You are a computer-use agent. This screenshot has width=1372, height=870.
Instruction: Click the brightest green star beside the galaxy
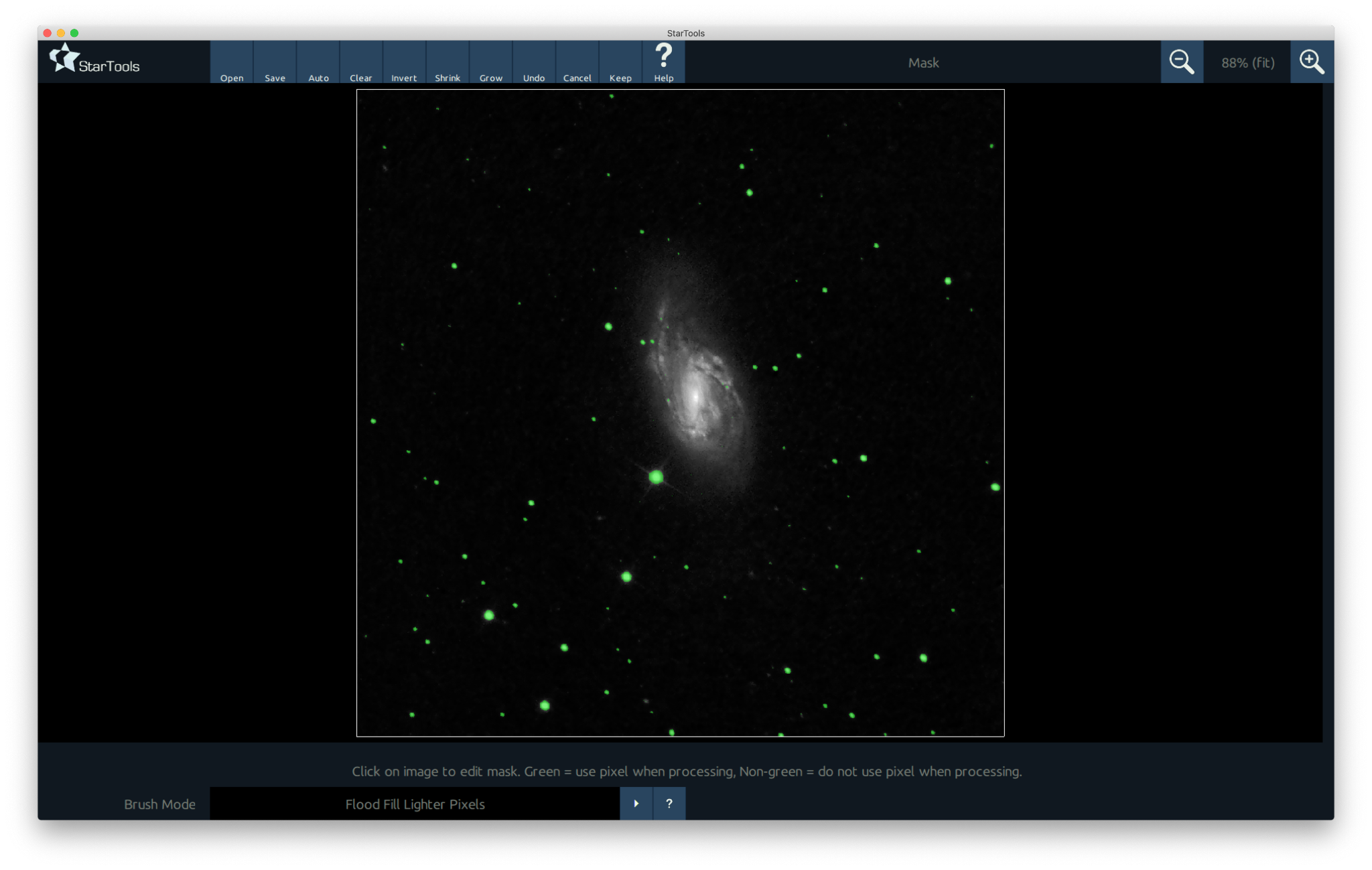click(x=656, y=477)
